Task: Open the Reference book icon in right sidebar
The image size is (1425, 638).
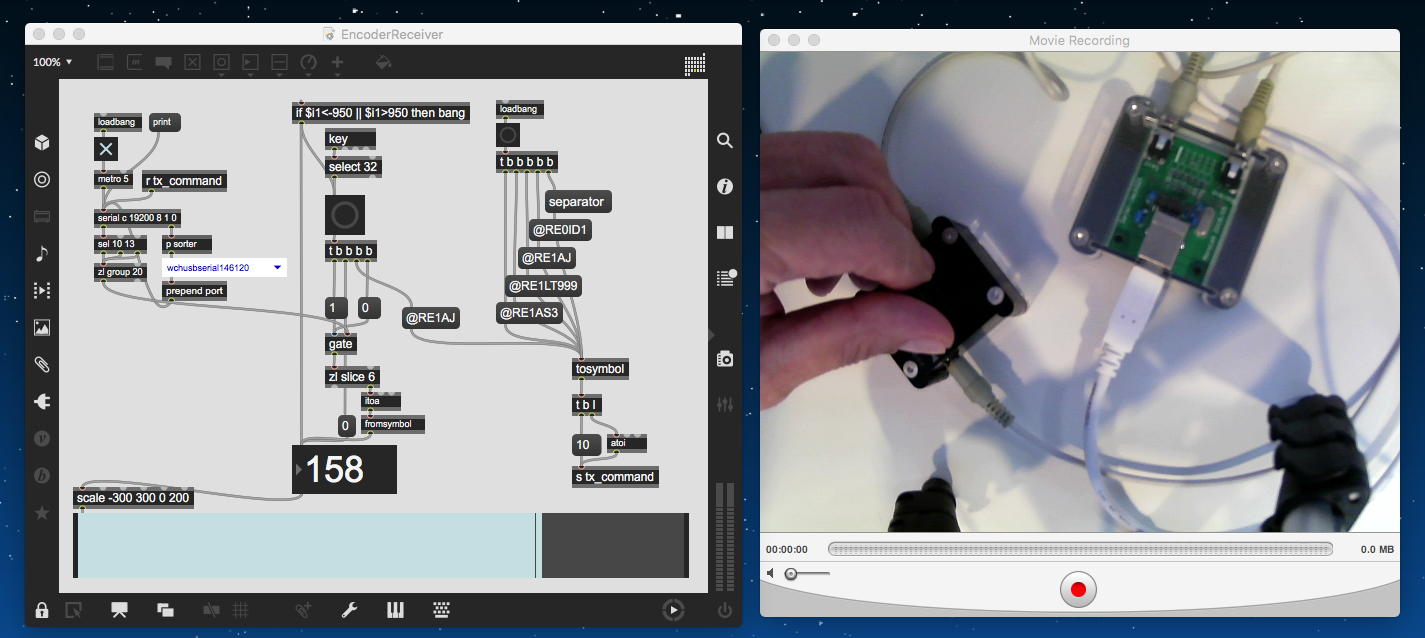Action: tap(726, 233)
